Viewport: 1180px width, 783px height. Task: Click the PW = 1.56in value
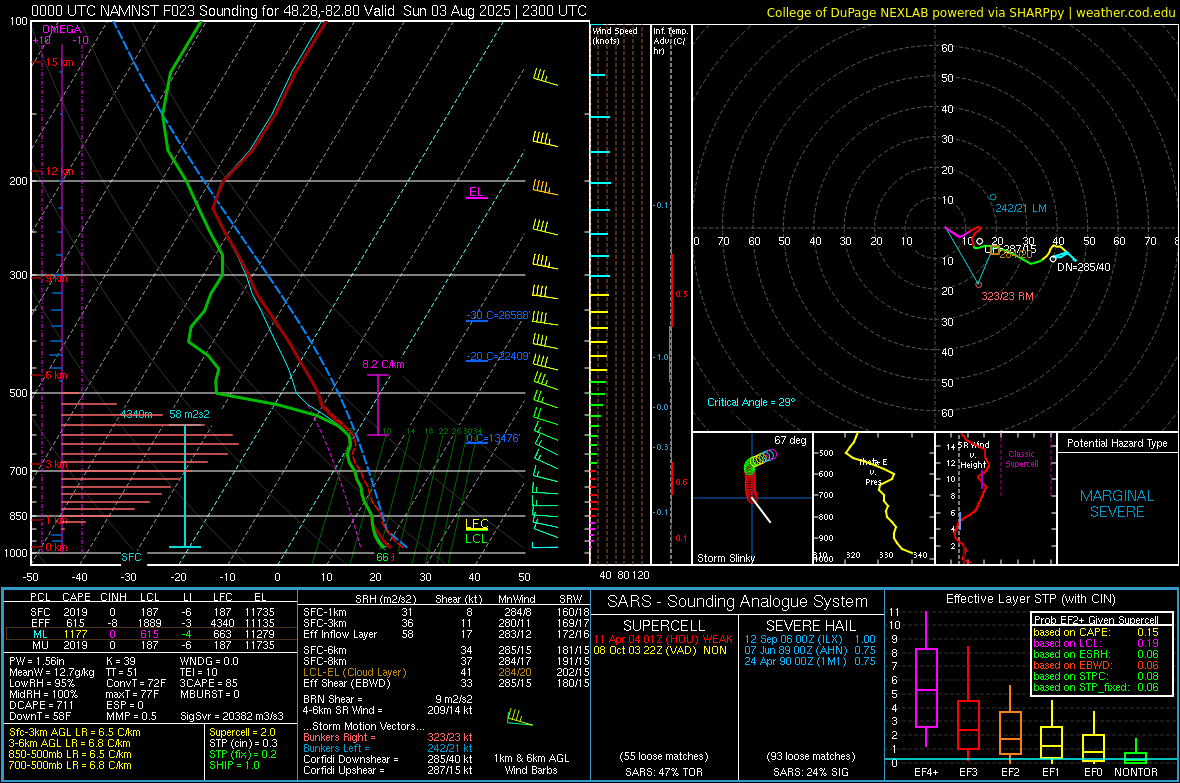(x=39, y=662)
